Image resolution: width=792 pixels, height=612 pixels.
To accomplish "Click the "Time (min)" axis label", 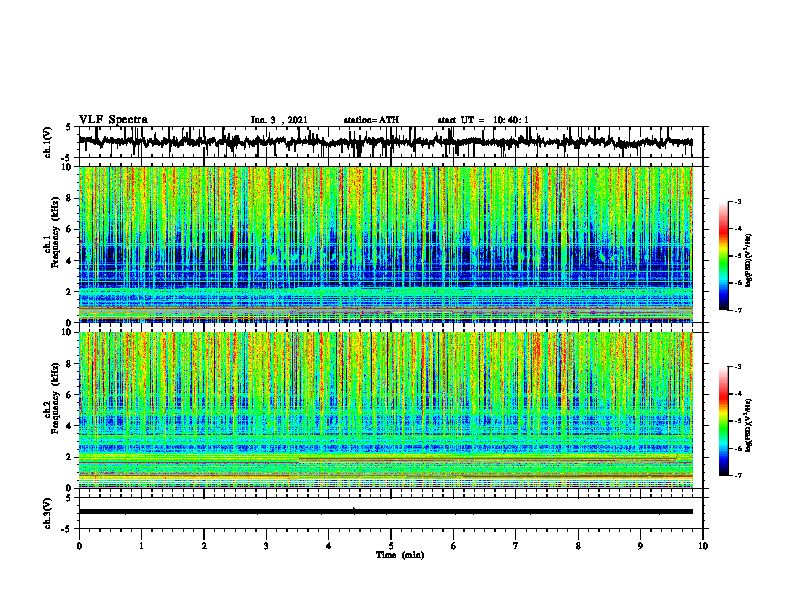I will 400,555.
